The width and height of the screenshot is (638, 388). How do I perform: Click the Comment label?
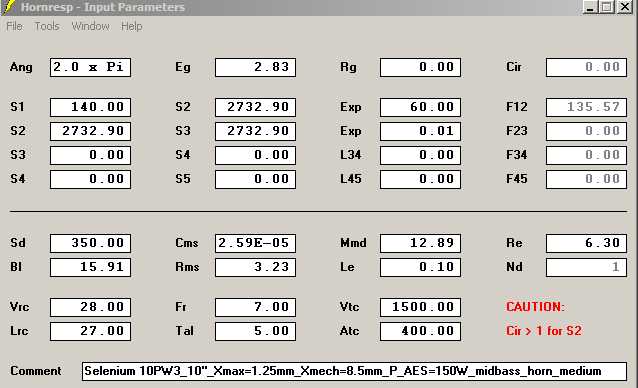pos(36,371)
